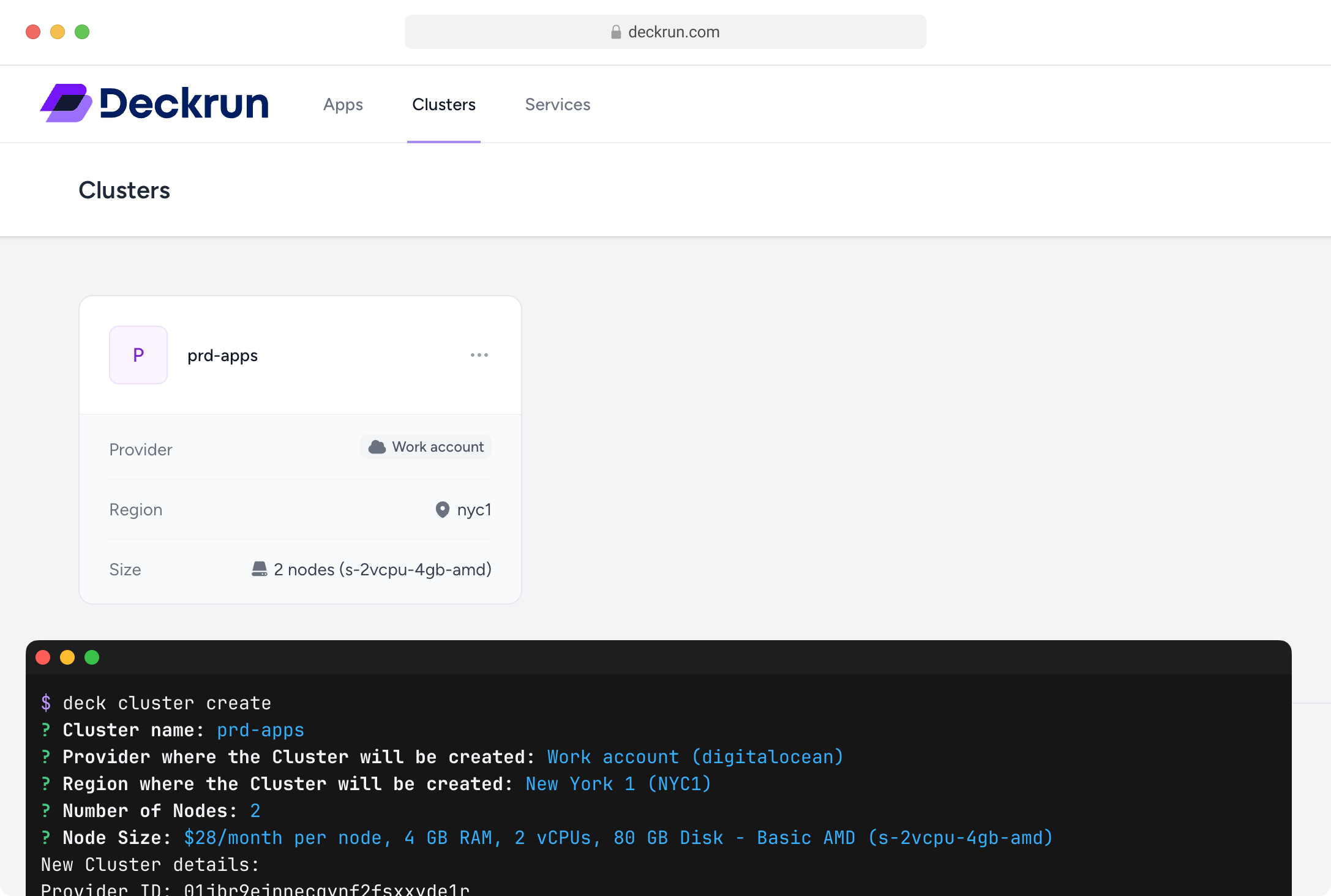Click the dollar prompt symbol in the terminal

[46, 703]
